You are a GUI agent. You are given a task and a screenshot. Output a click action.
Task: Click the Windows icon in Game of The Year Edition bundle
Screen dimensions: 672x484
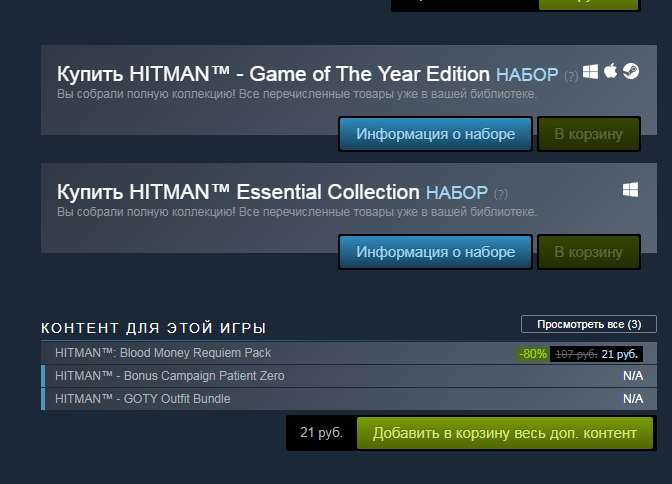coord(591,72)
